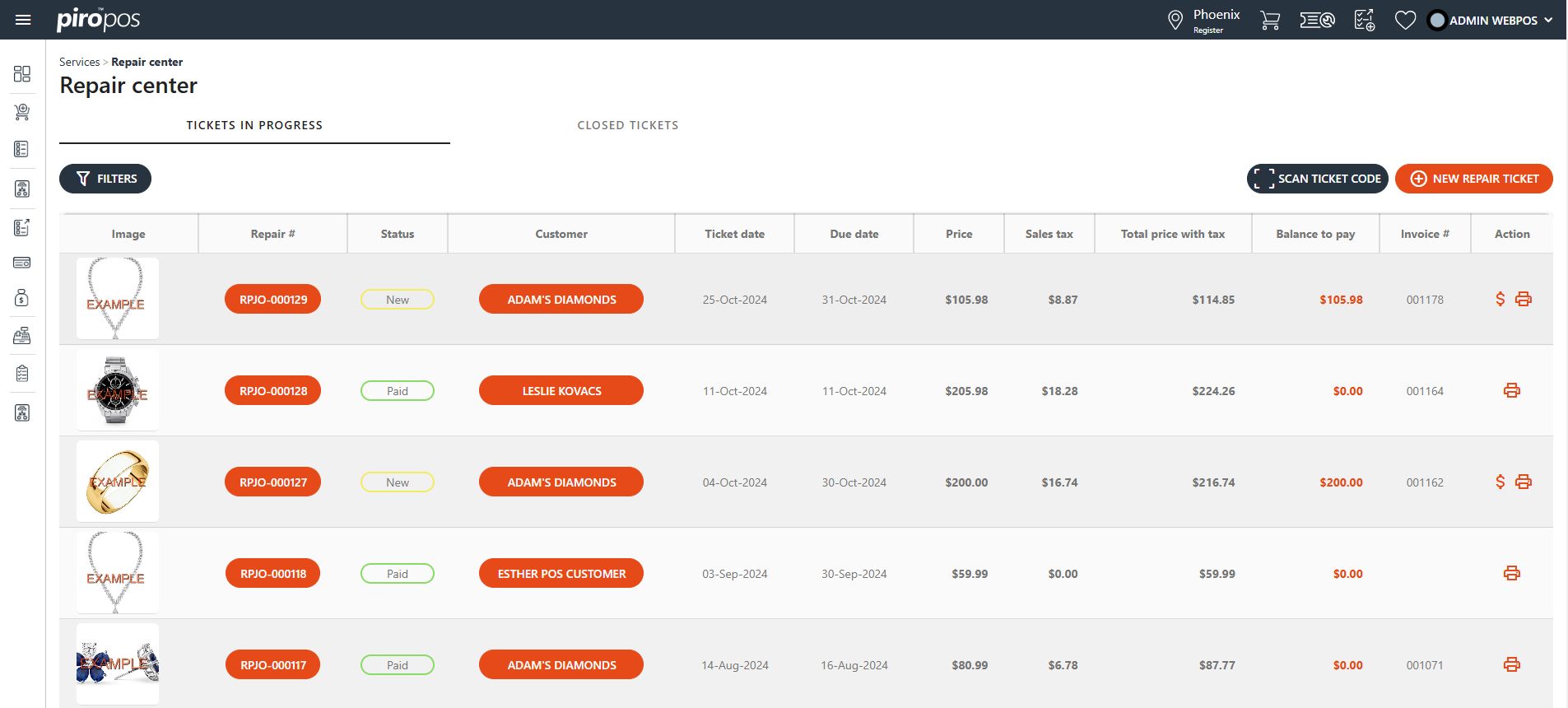This screenshot has height=708, width=1568.
Task: Open the dashboard icon in the sidebar
Action: 22,74
